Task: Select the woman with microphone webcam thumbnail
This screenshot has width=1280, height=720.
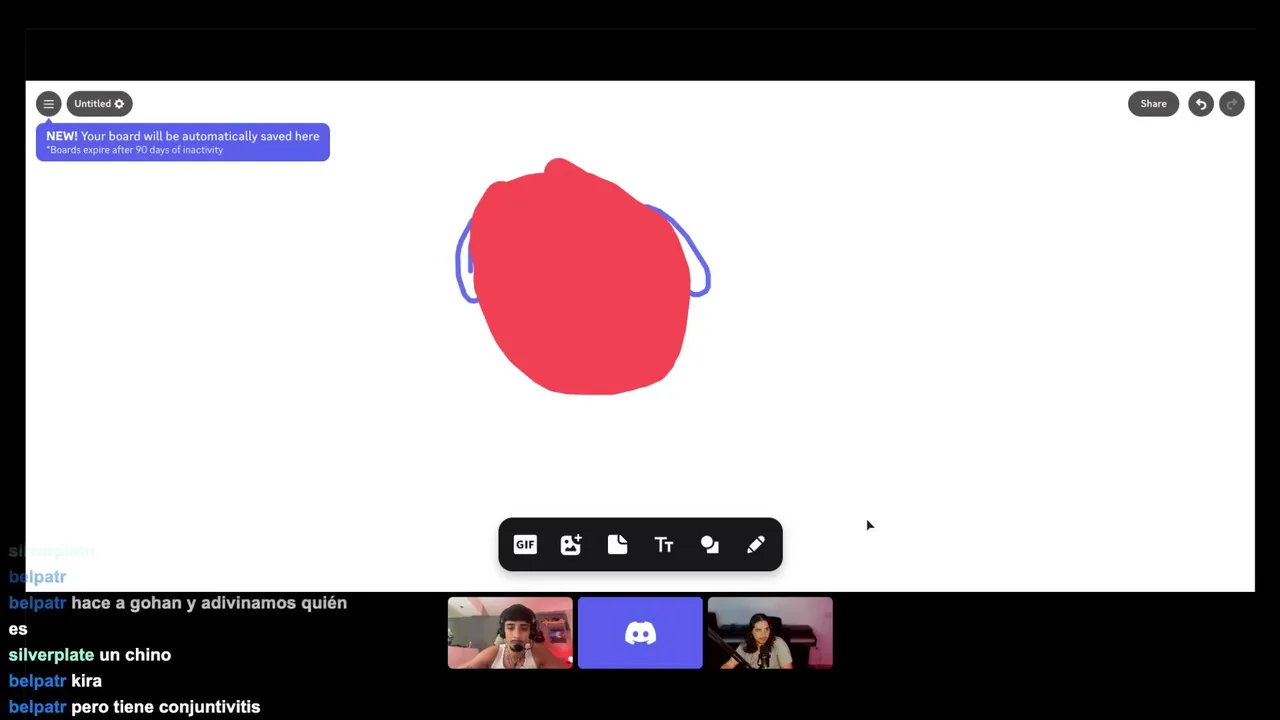Action: (x=770, y=633)
